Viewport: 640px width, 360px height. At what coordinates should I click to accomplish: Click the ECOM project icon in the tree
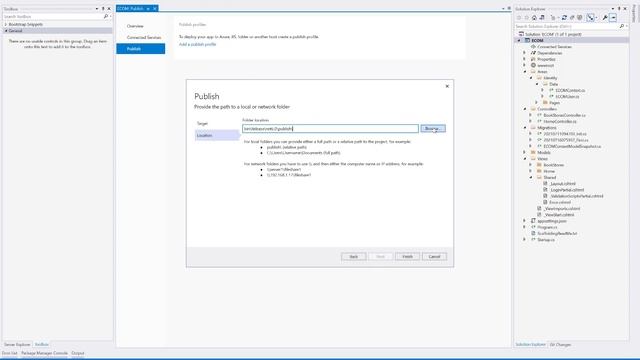click(527, 40)
